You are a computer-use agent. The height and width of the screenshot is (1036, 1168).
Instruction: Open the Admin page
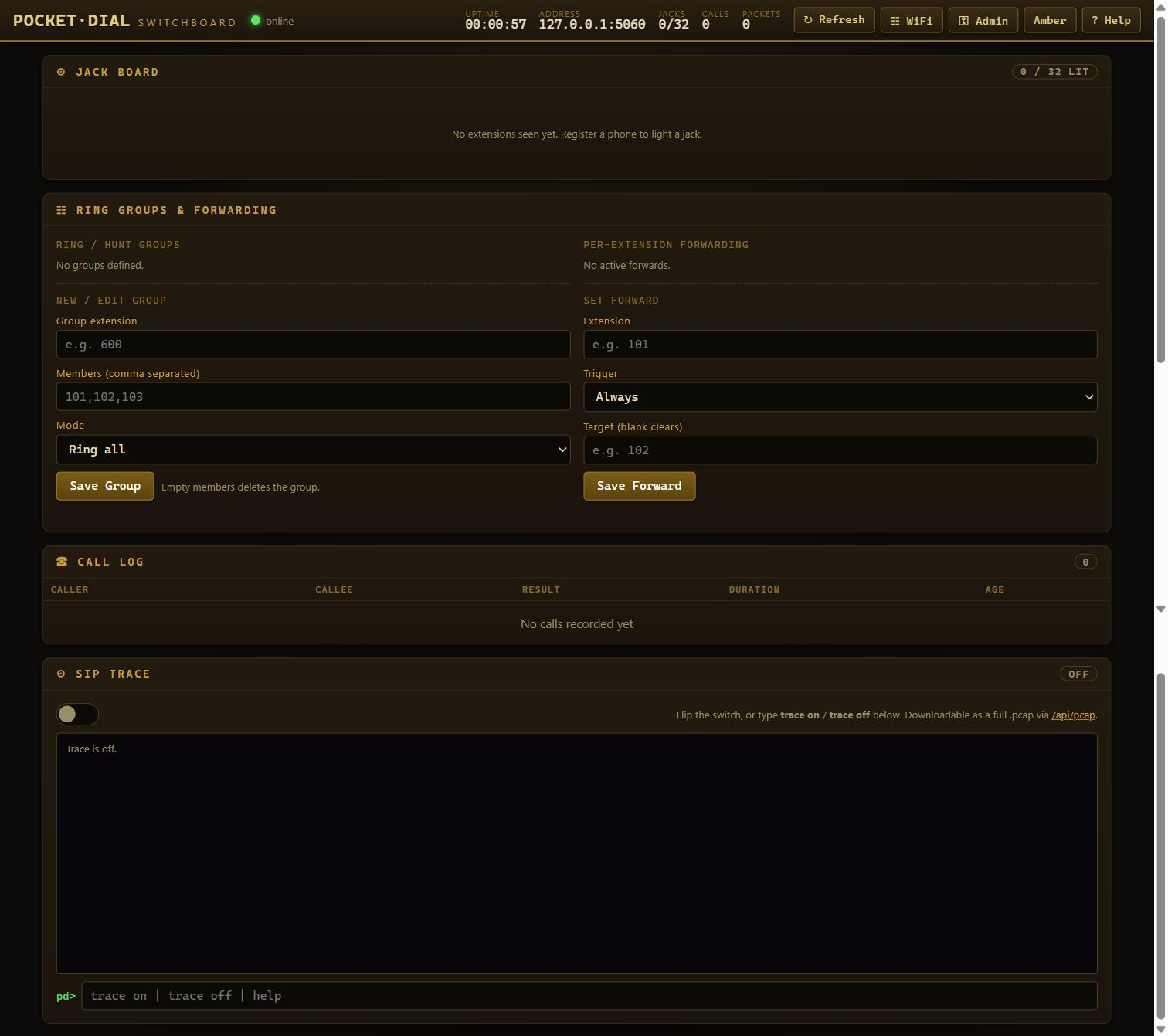click(x=983, y=20)
